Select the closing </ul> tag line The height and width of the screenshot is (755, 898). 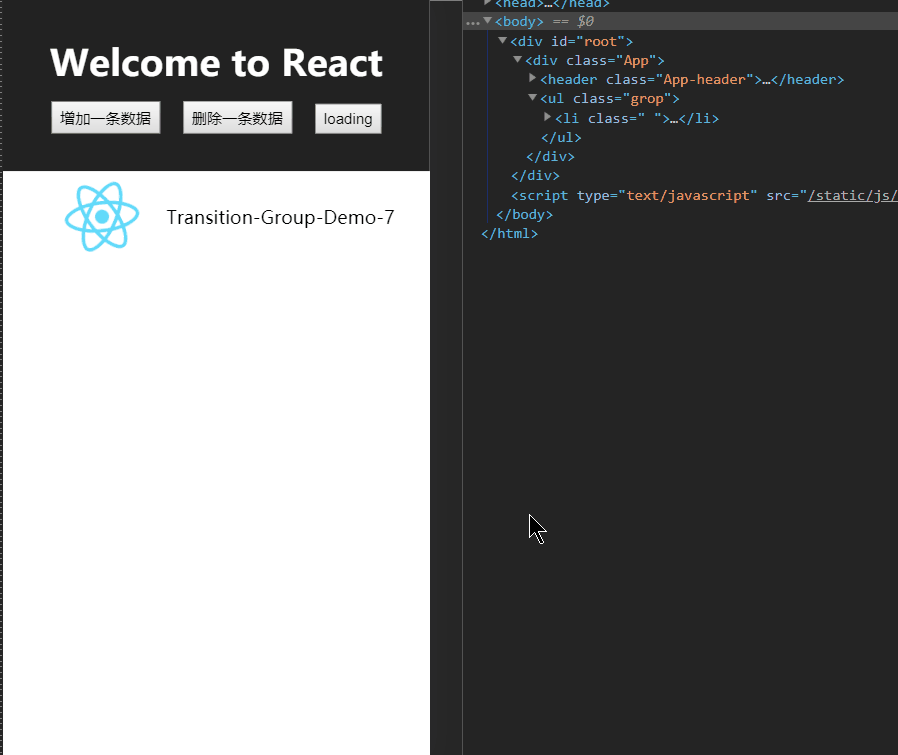pos(561,137)
